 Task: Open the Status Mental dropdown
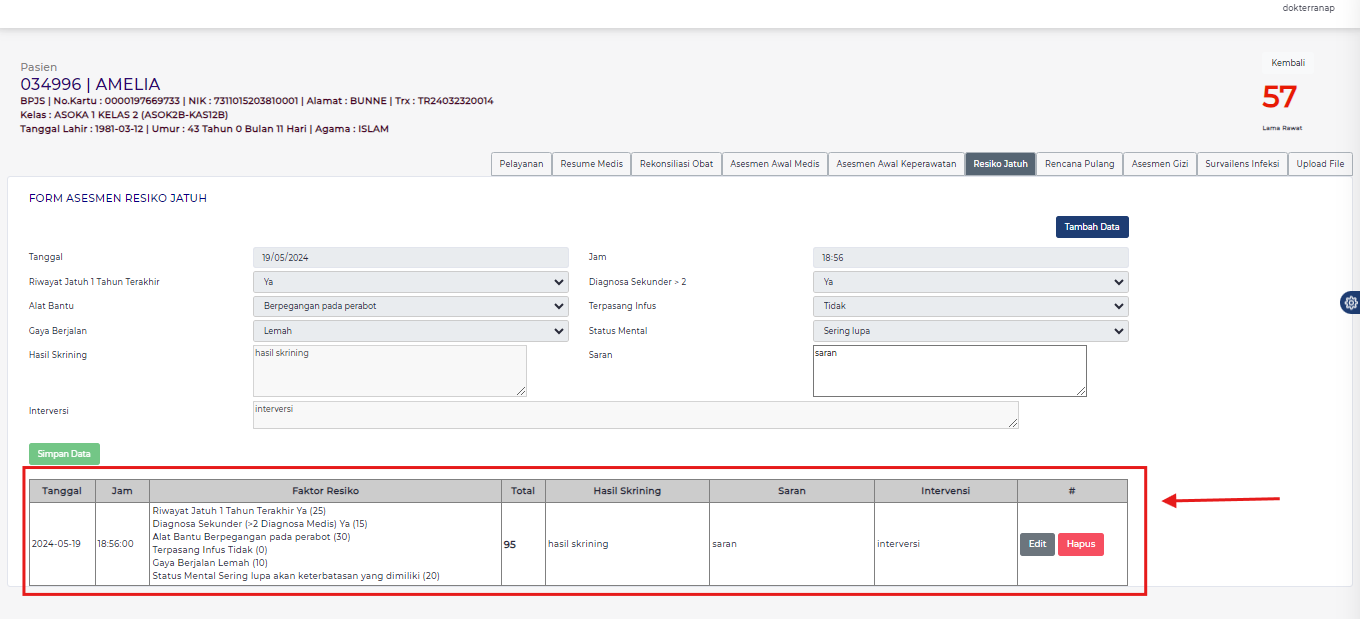(x=970, y=331)
